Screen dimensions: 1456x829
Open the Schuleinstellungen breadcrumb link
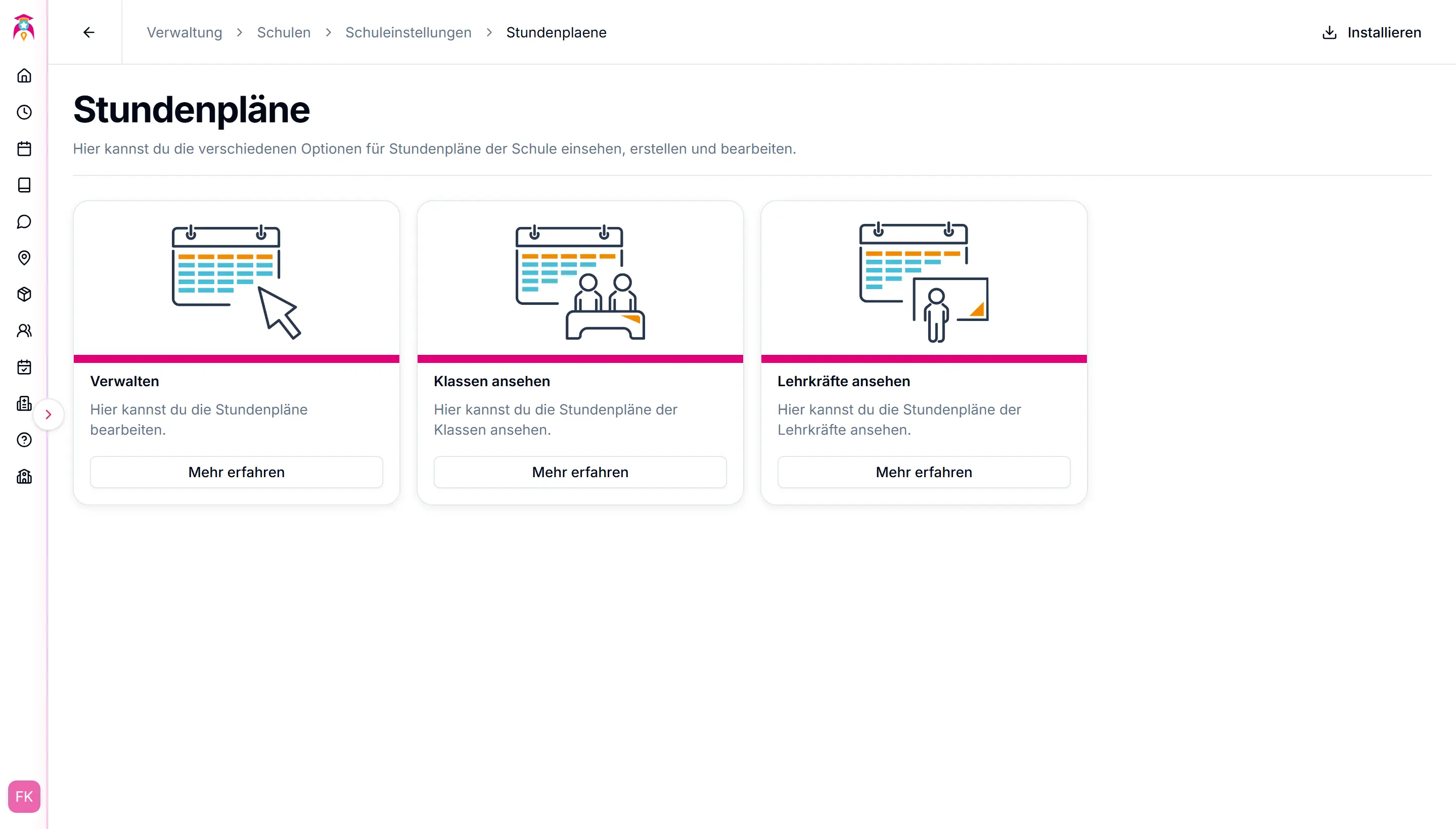[408, 32]
